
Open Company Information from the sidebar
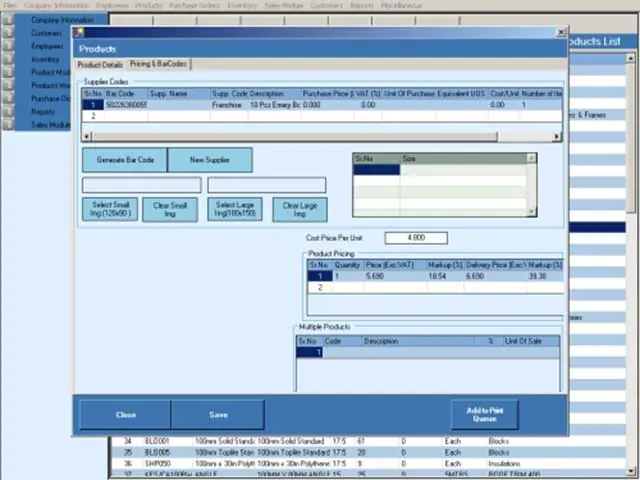pyautogui.click(x=62, y=20)
